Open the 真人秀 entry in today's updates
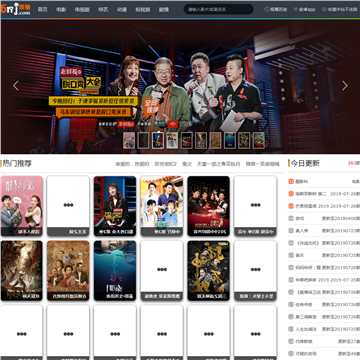The width and height of the screenshot is (360, 360). [x=301, y=231]
